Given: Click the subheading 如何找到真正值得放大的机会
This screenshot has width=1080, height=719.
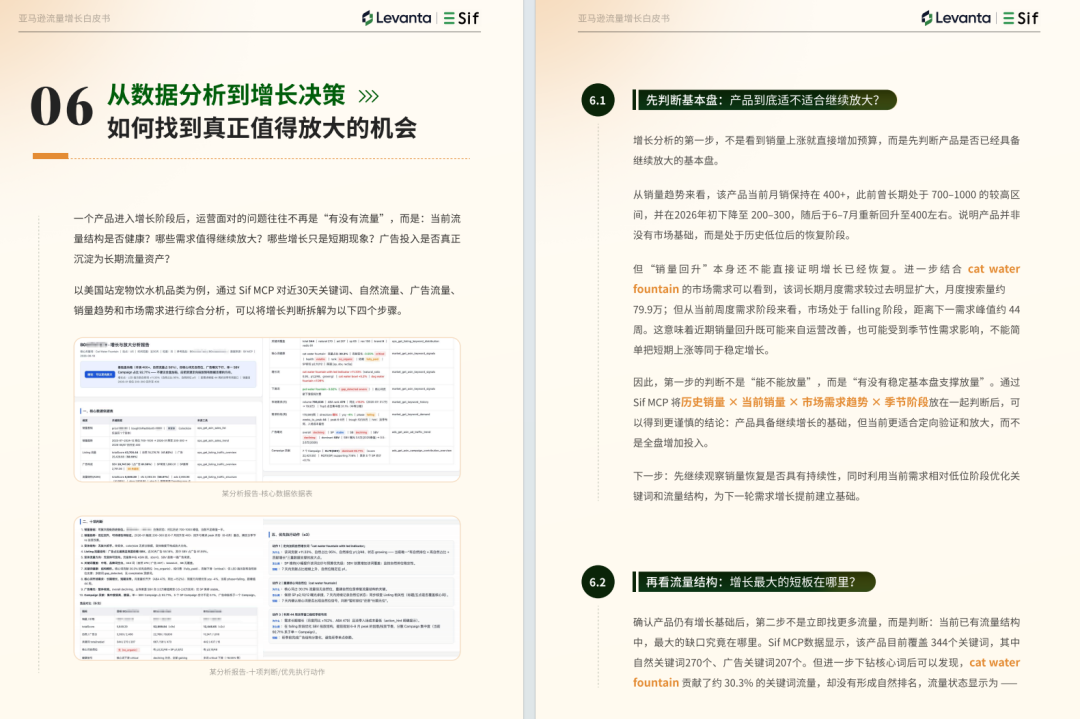Looking at the screenshot, I should click(262, 128).
